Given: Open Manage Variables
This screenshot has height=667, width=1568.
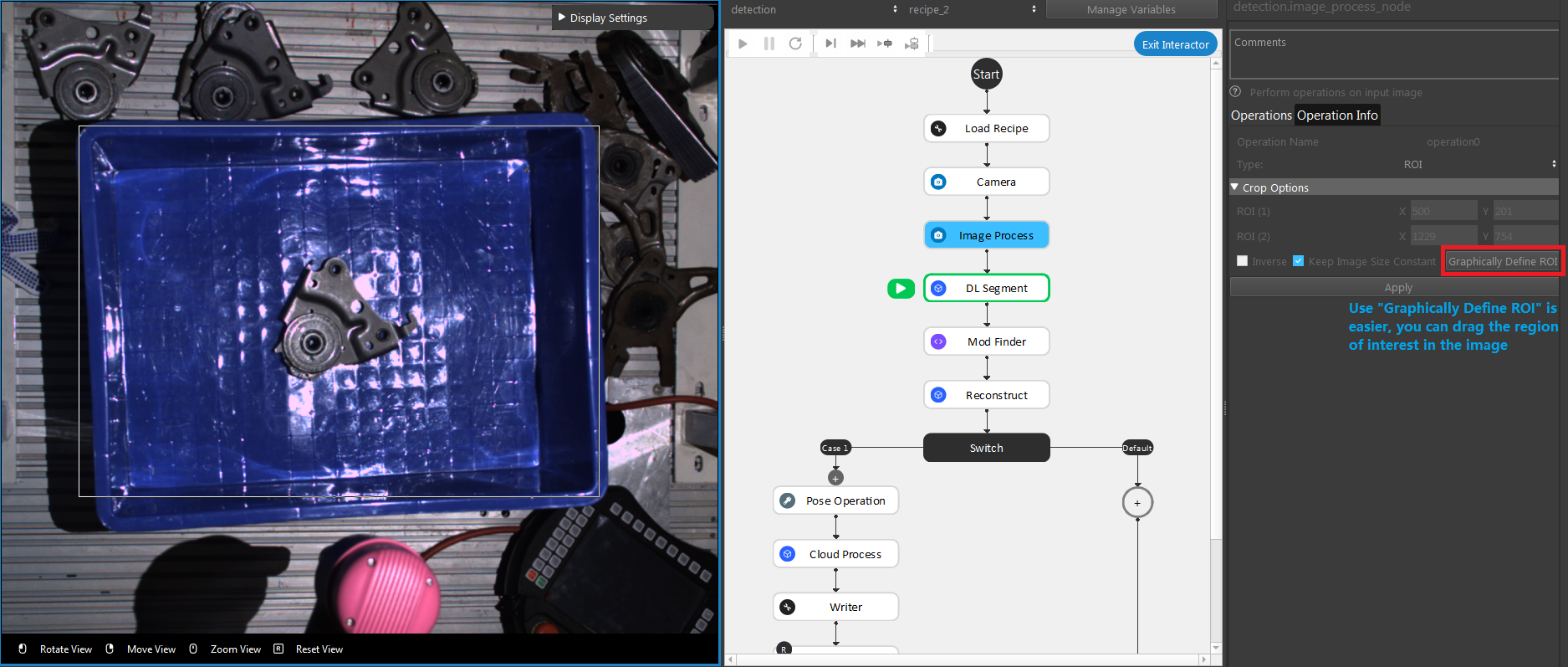Looking at the screenshot, I should click(1131, 9).
